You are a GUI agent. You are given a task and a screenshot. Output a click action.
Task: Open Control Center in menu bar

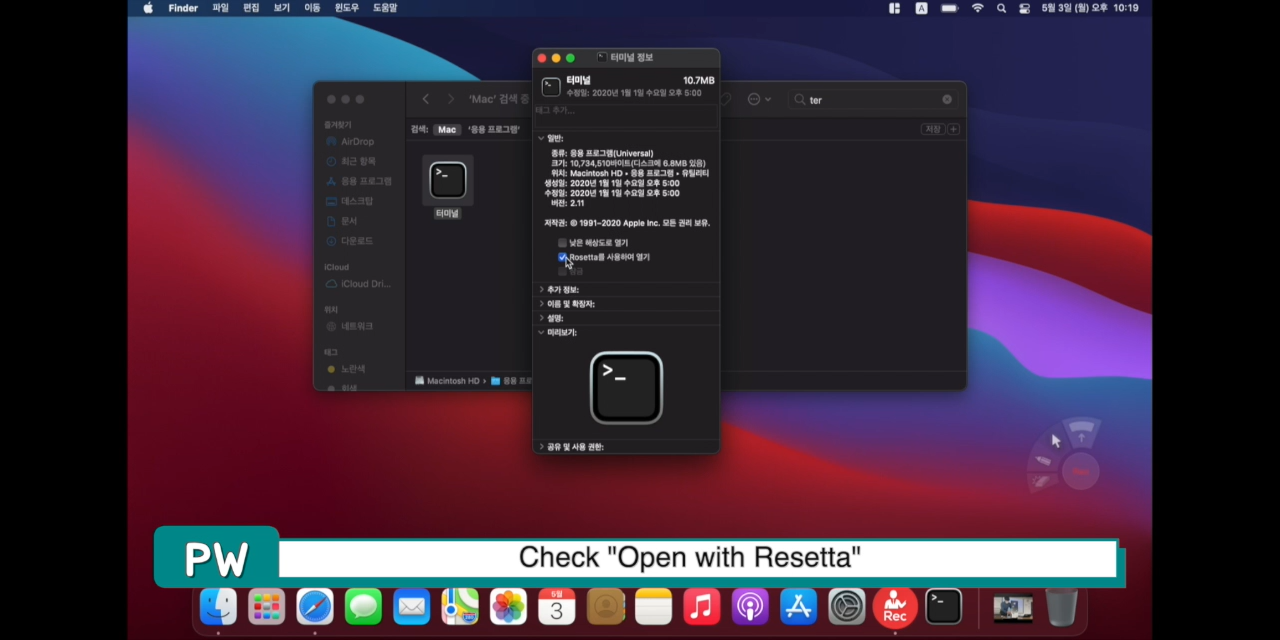[x=1025, y=8]
